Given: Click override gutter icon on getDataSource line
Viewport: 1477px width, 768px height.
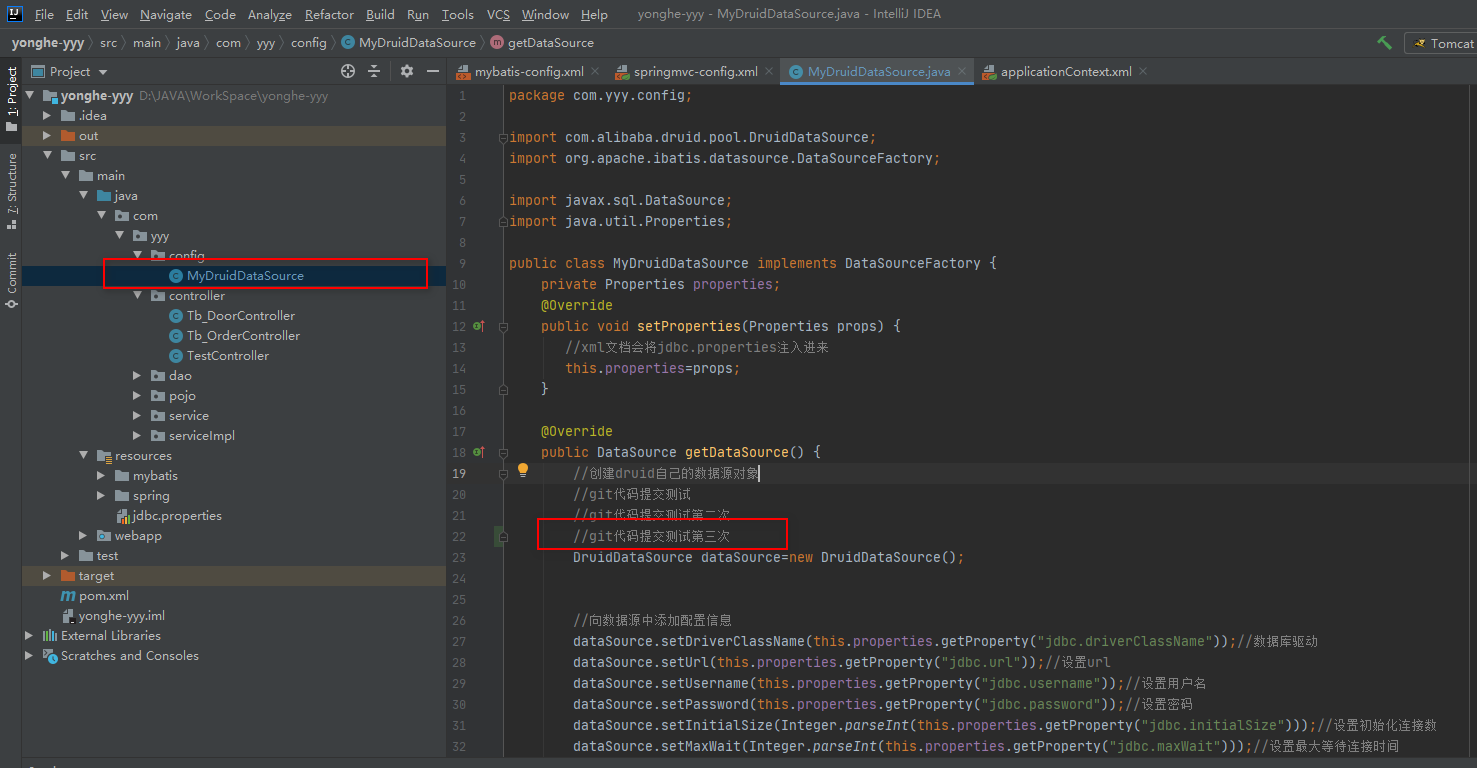Looking at the screenshot, I should point(479,452).
